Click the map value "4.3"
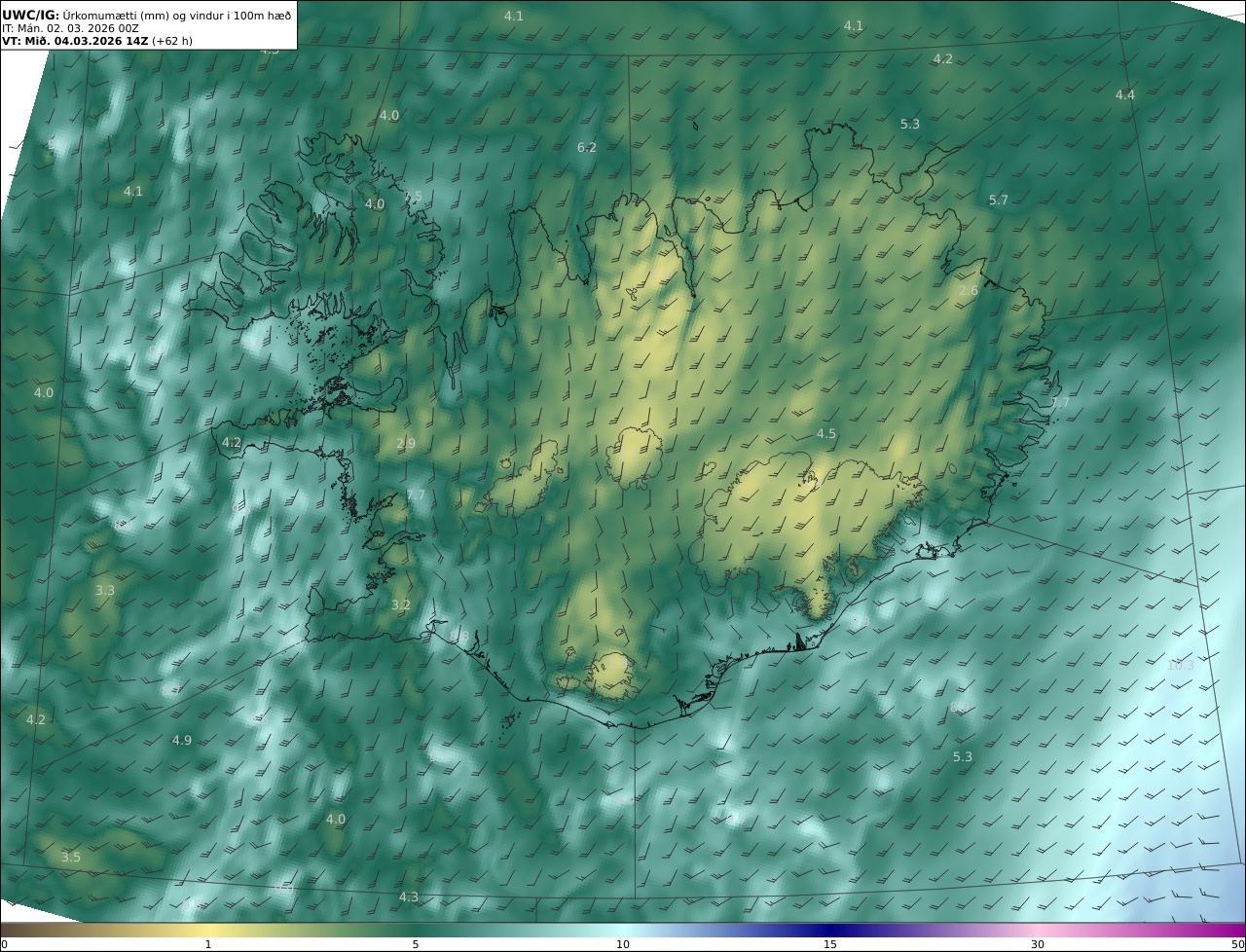 (x=408, y=897)
